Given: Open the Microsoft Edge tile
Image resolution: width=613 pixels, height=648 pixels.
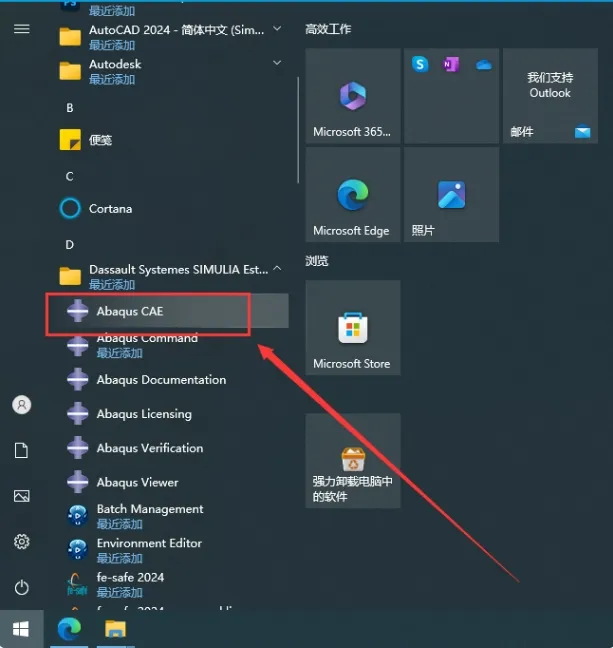Looking at the screenshot, I should [x=353, y=195].
